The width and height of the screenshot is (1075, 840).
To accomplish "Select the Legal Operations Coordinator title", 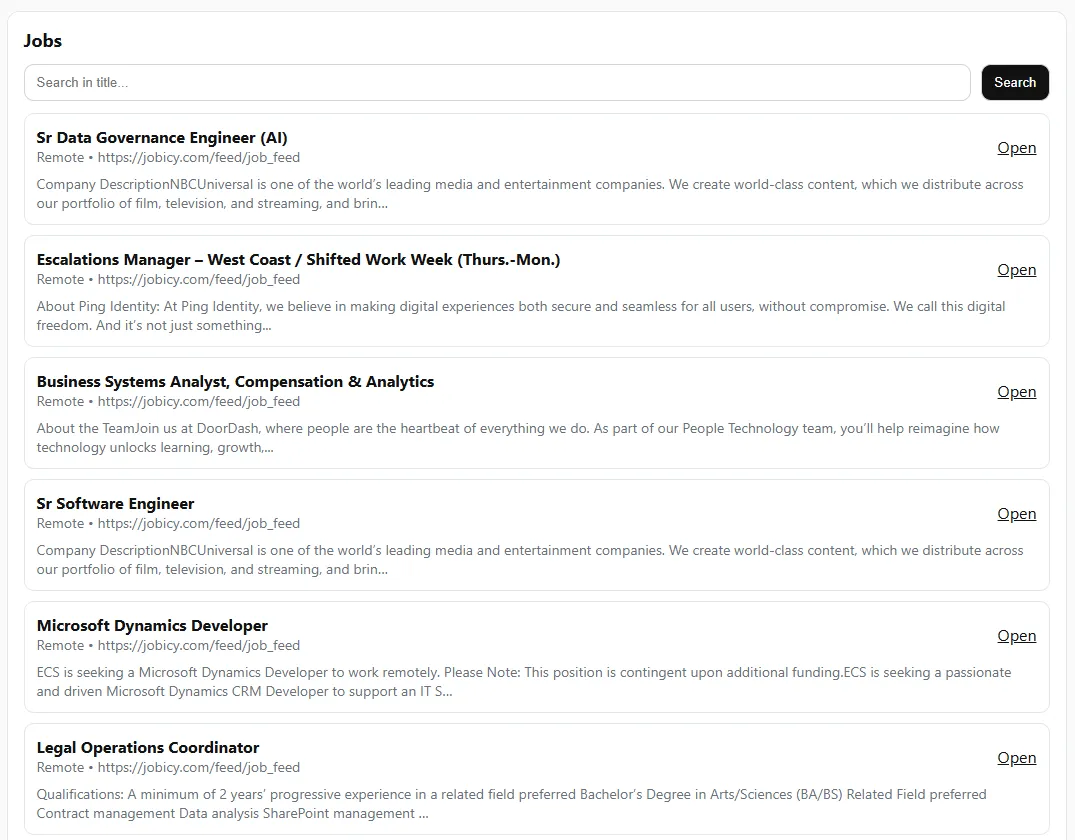I will pos(147,747).
